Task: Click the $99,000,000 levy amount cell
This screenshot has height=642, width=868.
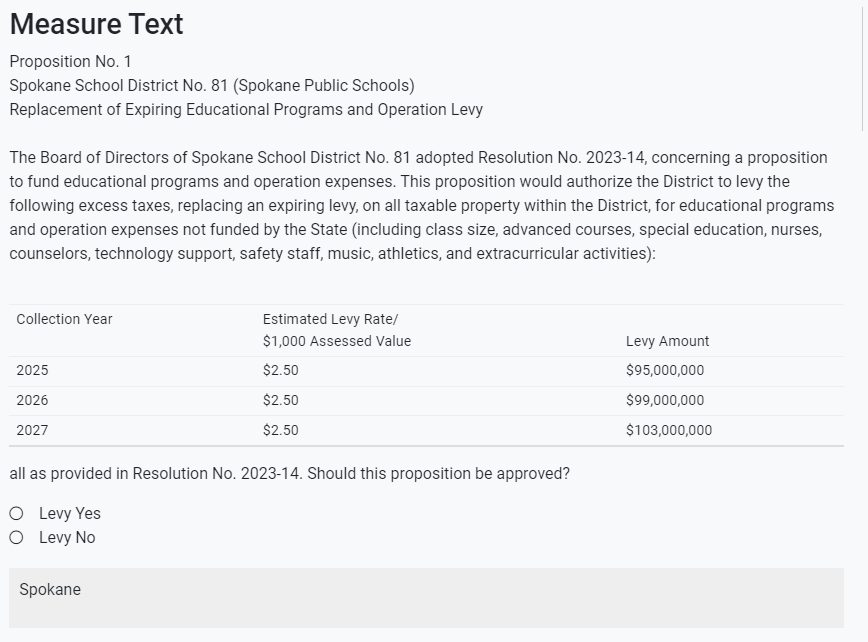Action: pyautogui.click(x=666, y=400)
